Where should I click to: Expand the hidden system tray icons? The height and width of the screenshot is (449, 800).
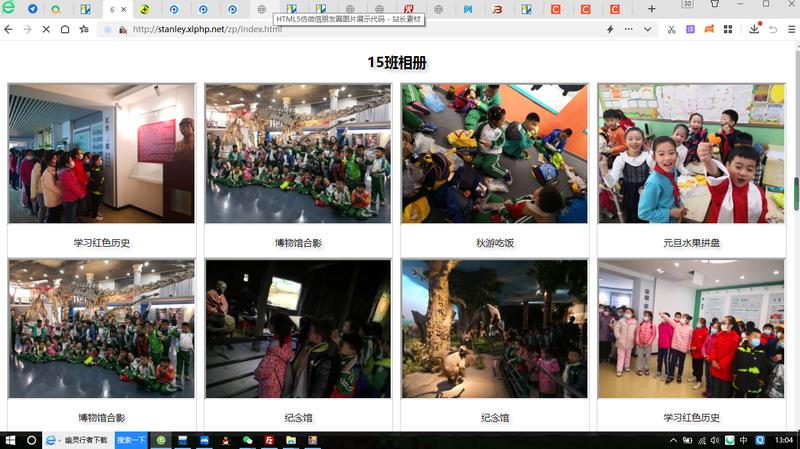673,440
